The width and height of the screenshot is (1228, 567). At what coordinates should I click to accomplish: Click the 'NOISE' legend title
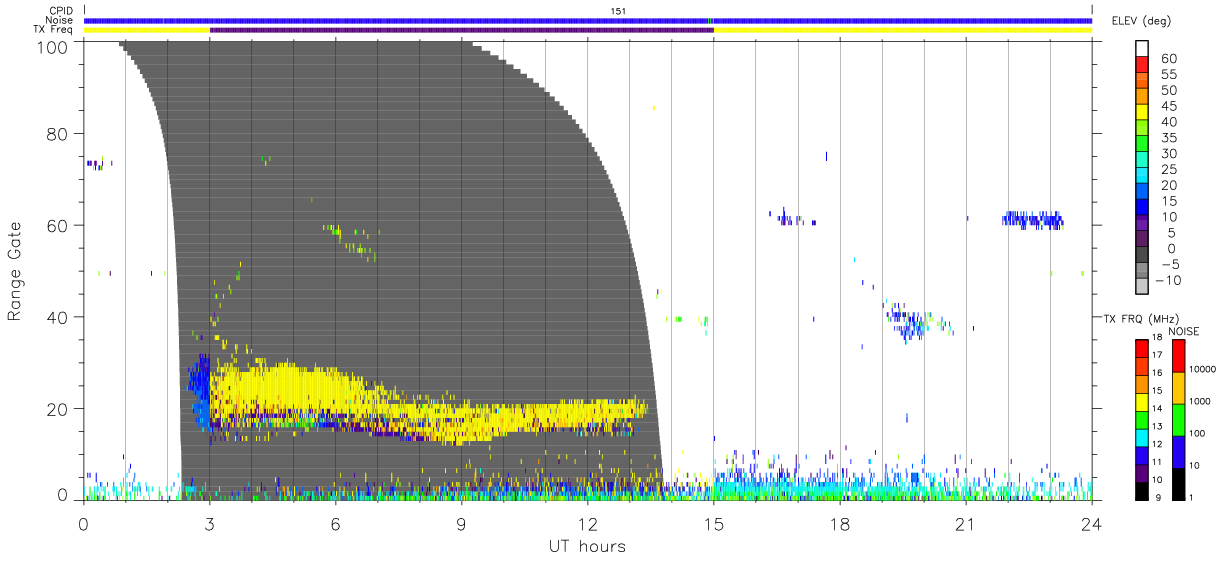click(x=1184, y=331)
